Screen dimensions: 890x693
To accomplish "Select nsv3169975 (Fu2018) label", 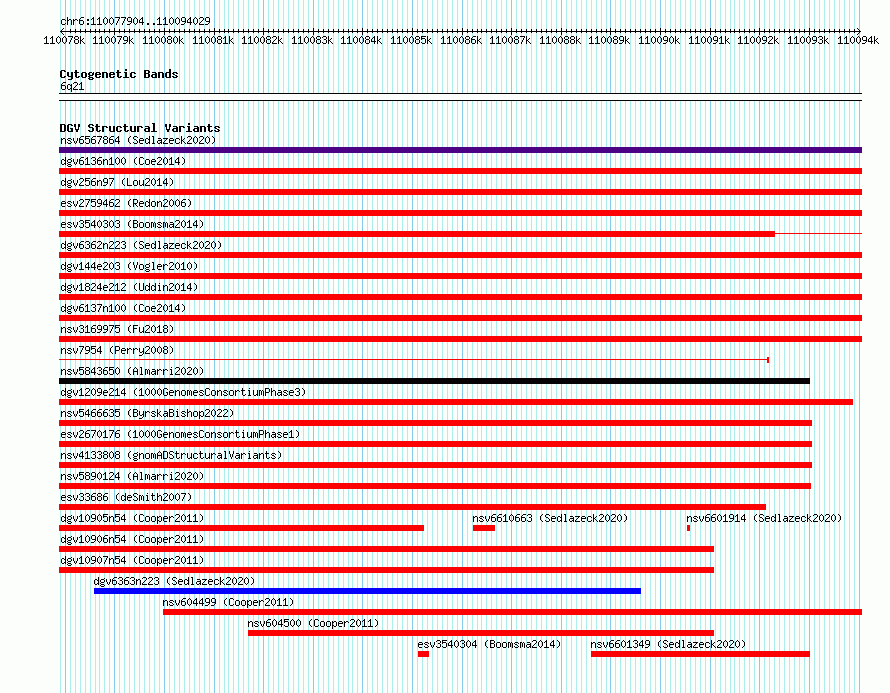I will (x=117, y=329).
